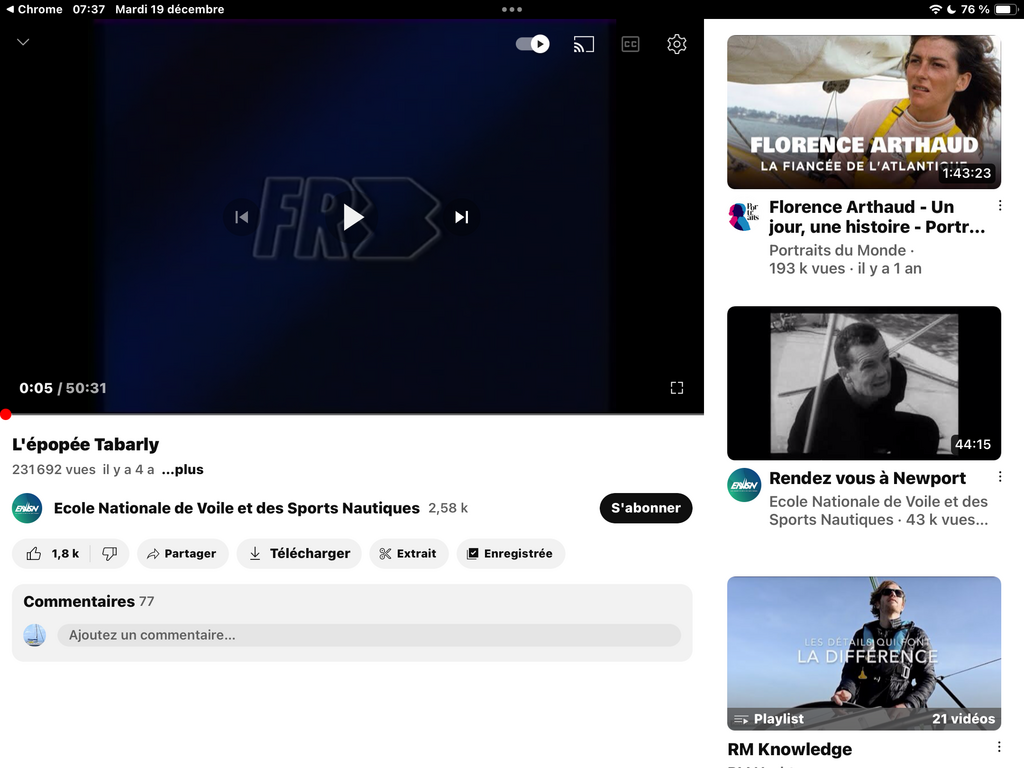This screenshot has height=768, width=1024.
Task: Tap the Do Not Disturb moon icon
Action: pyautogui.click(x=951, y=9)
